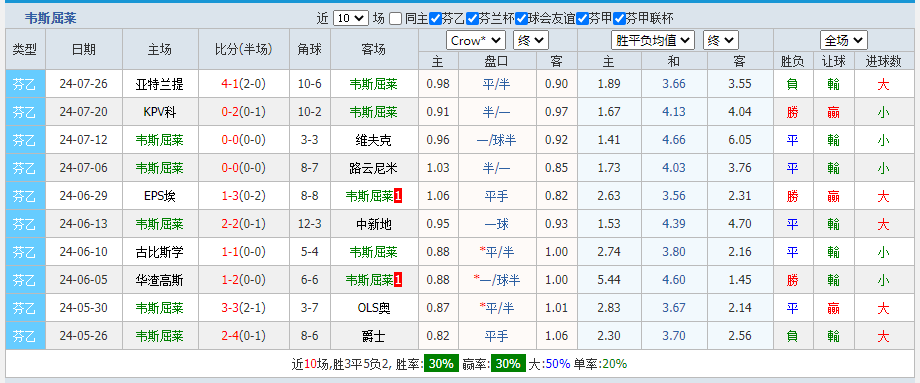
Task: Open the 全场 dropdown
Action: point(844,40)
